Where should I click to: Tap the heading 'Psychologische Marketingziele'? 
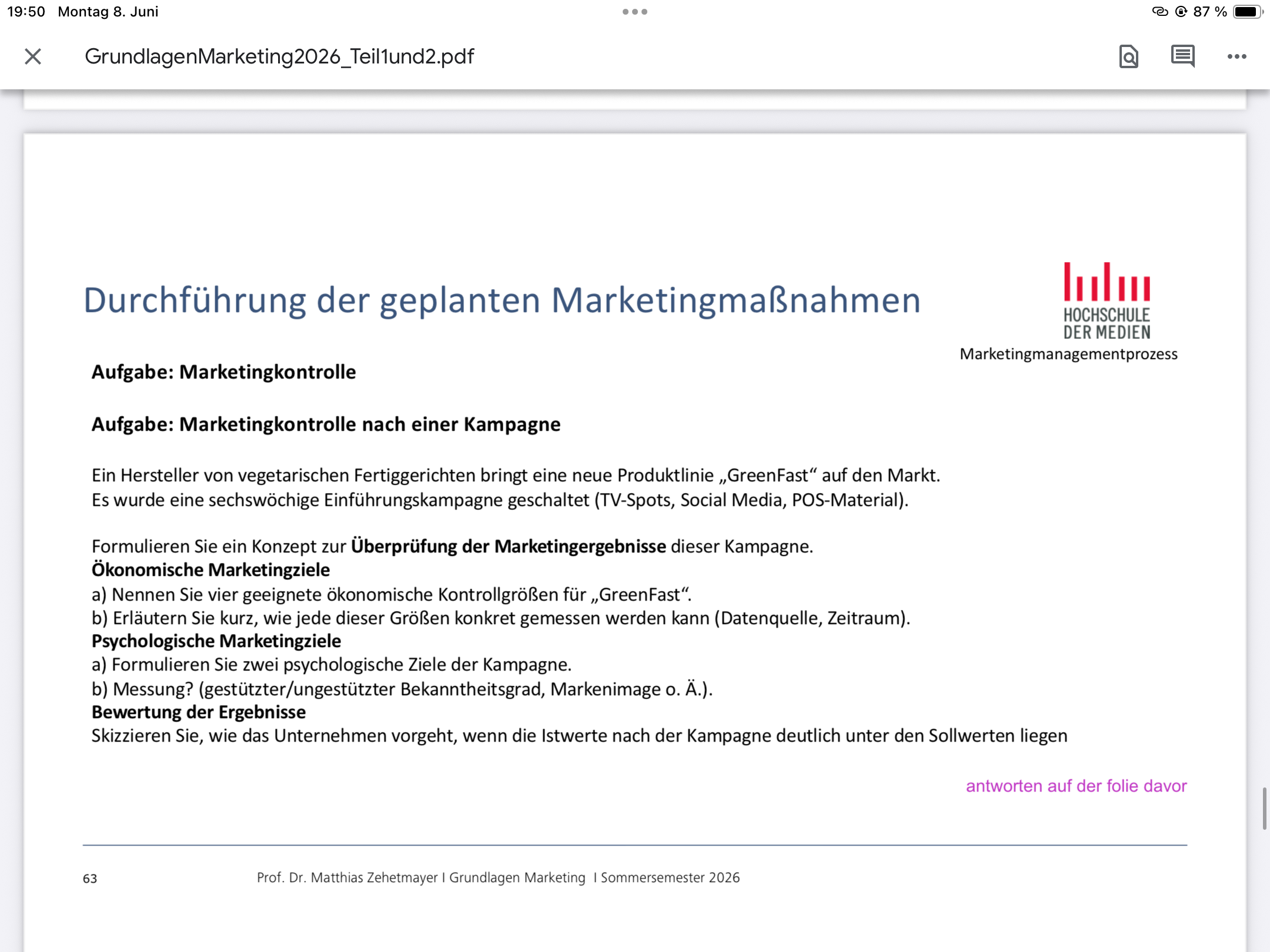(x=216, y=641)
